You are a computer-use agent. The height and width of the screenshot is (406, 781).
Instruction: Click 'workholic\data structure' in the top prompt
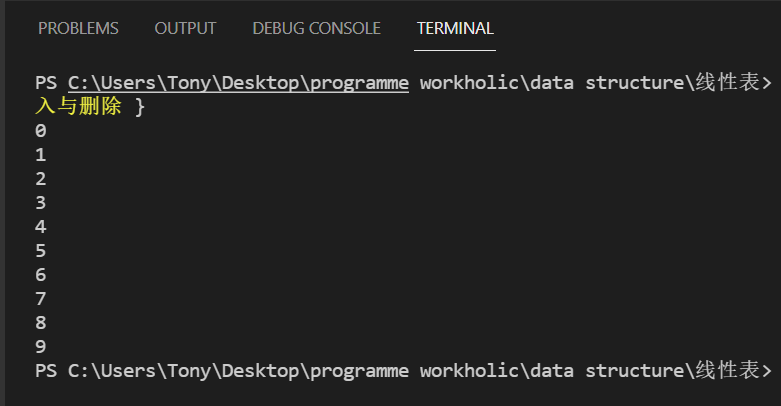(551, 82)
